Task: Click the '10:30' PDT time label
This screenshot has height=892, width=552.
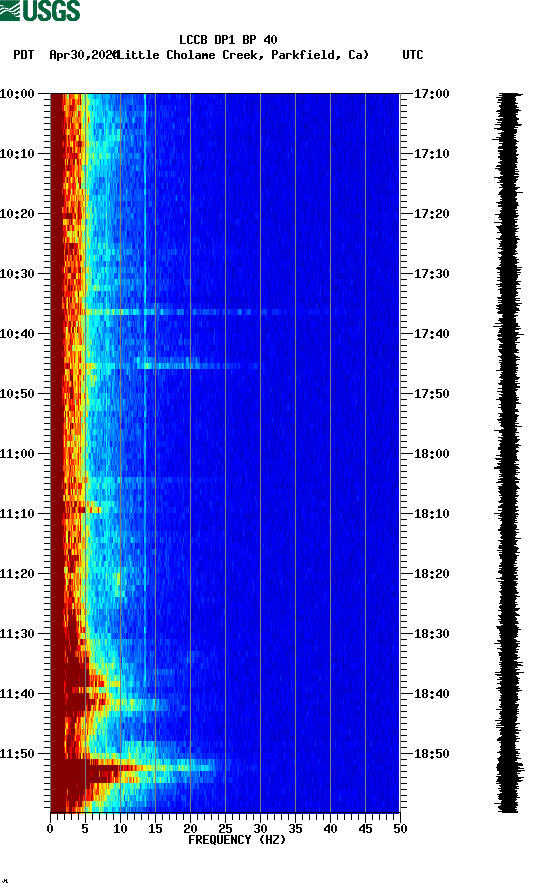Action: 17,274
